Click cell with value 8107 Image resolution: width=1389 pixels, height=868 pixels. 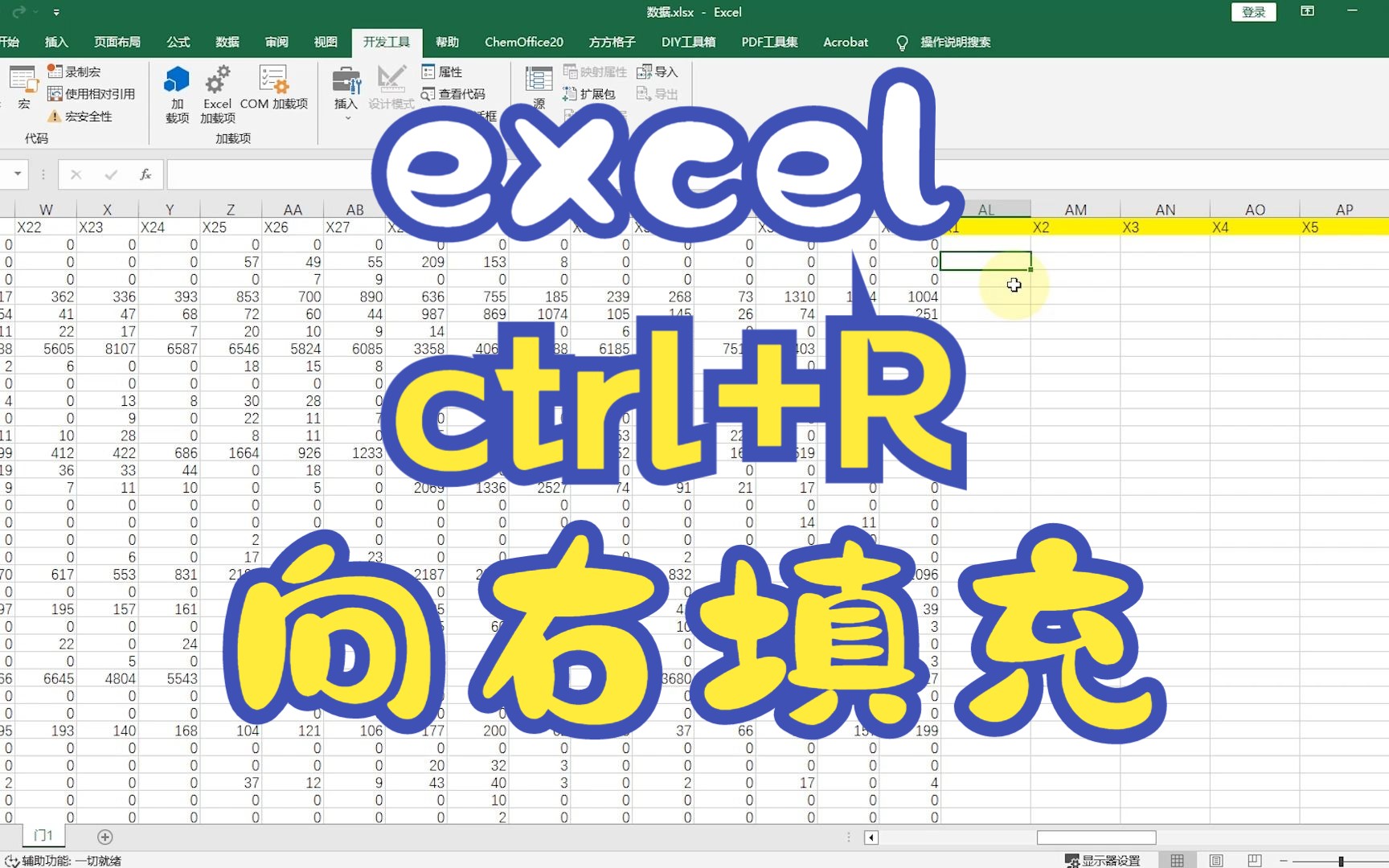tap(108, 349)
